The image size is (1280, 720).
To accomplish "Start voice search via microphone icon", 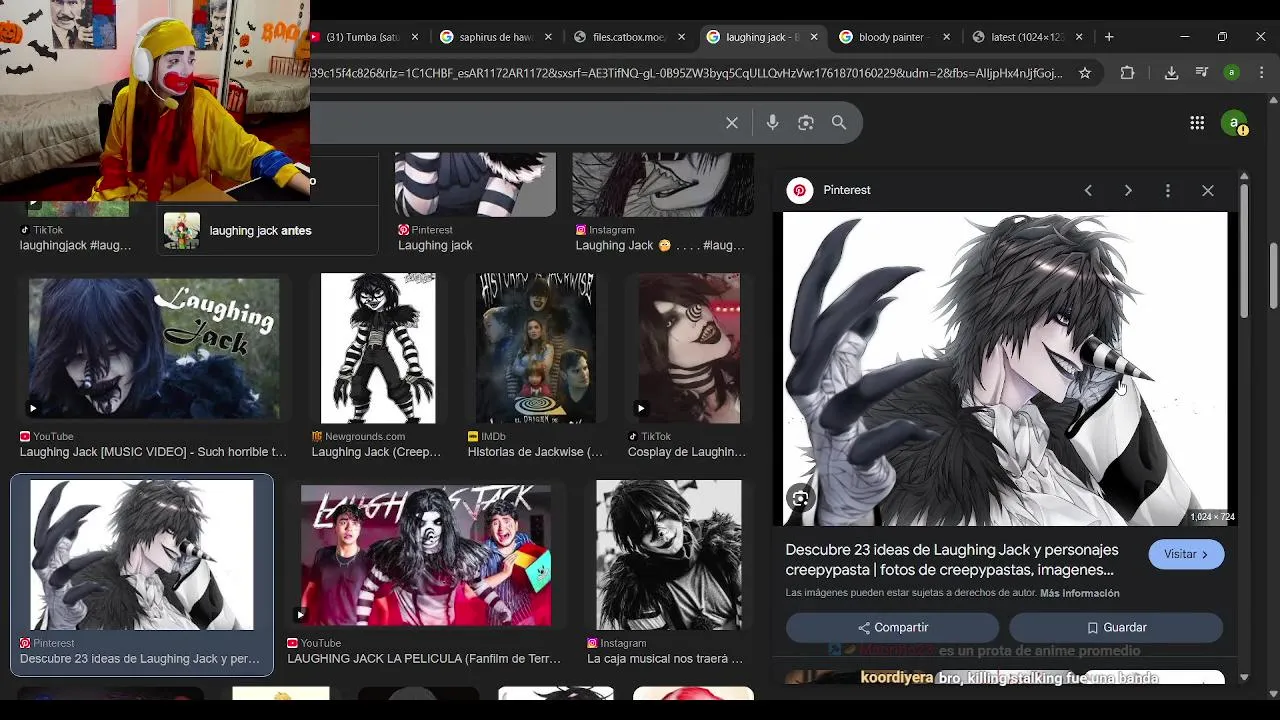I will pyautogui.click(x=772, y=122).
